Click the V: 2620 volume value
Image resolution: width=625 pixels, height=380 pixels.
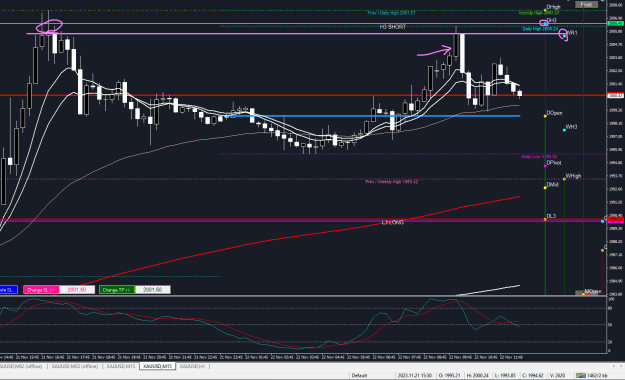(x=558, y=375)
